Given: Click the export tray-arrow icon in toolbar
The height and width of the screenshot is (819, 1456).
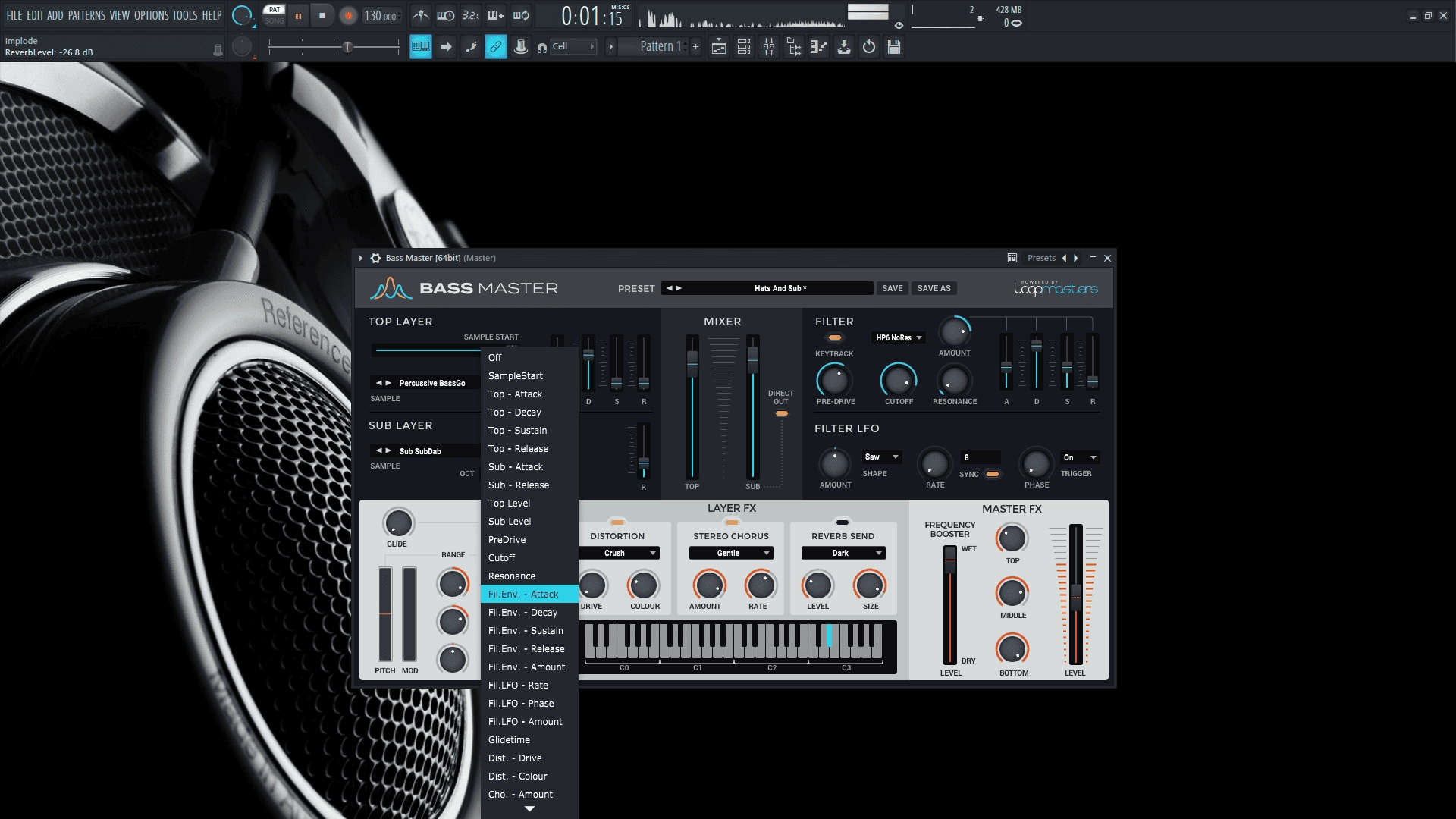Looking at the screenshot, I should click(844, 47).
